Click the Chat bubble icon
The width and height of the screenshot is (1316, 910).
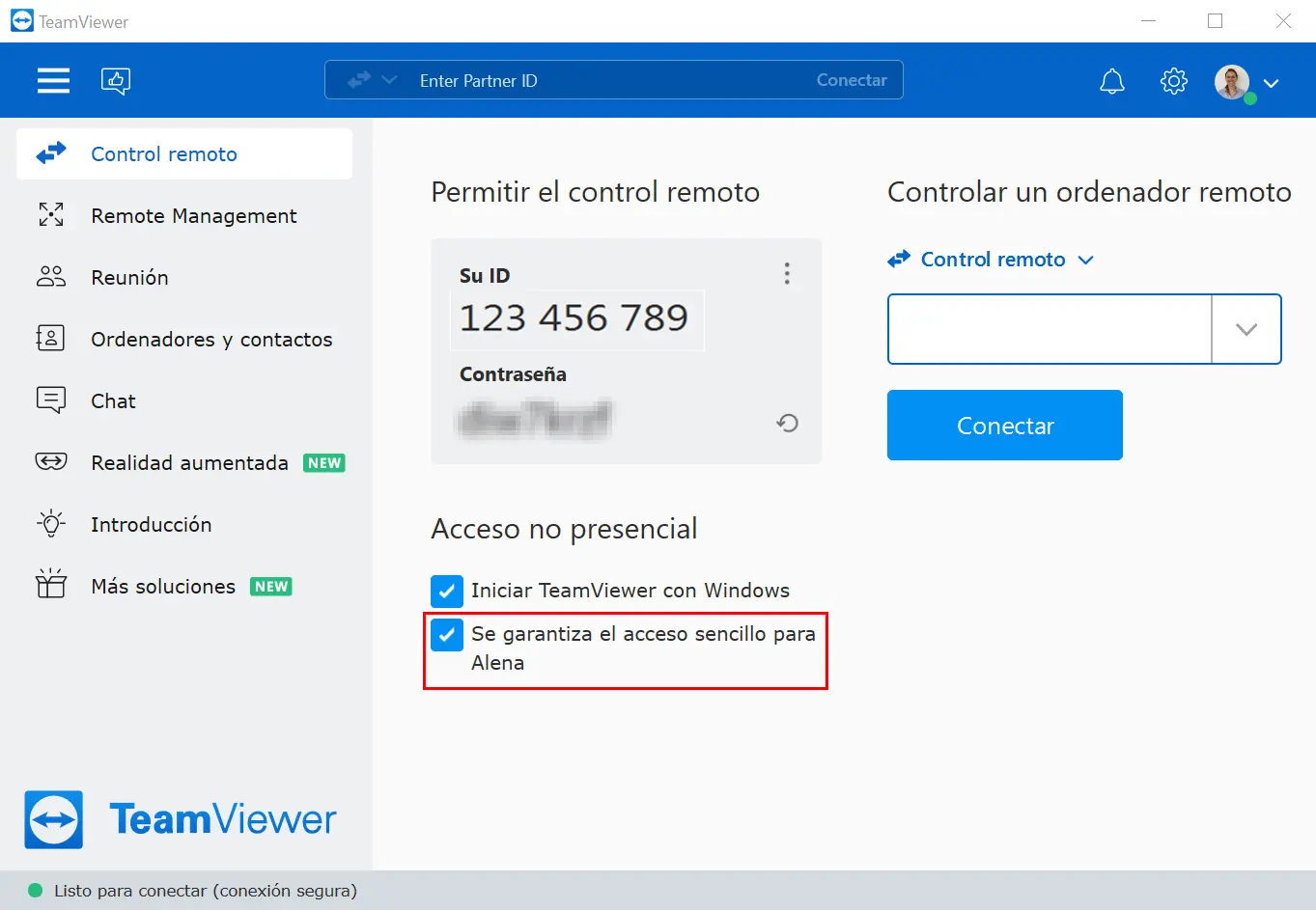click(51, 400)
